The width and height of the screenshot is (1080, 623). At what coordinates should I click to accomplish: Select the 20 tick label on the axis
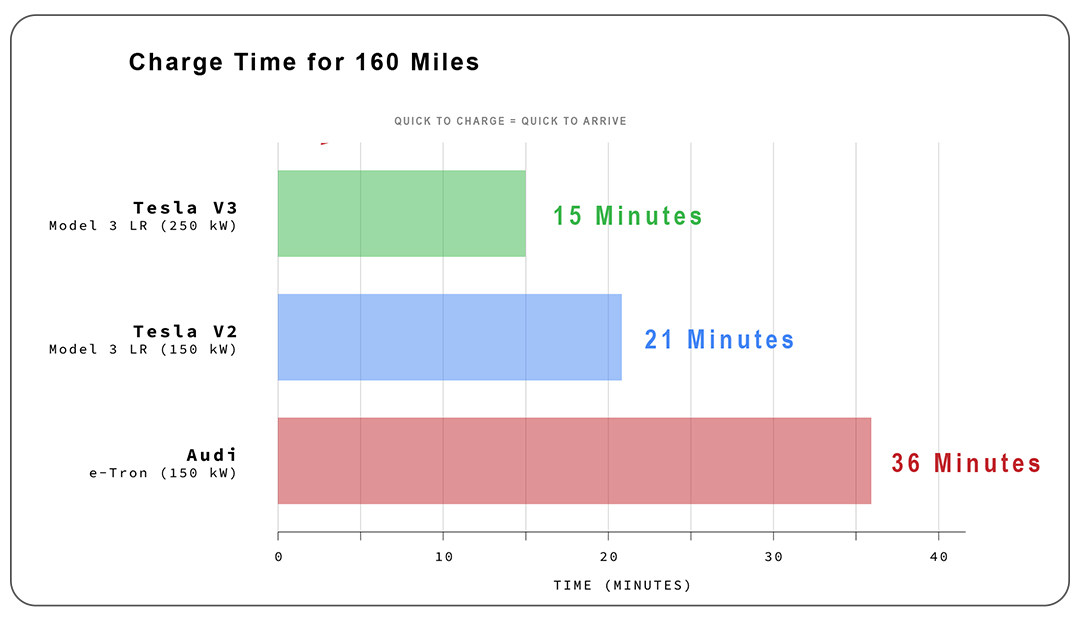[x=608, y=556]
